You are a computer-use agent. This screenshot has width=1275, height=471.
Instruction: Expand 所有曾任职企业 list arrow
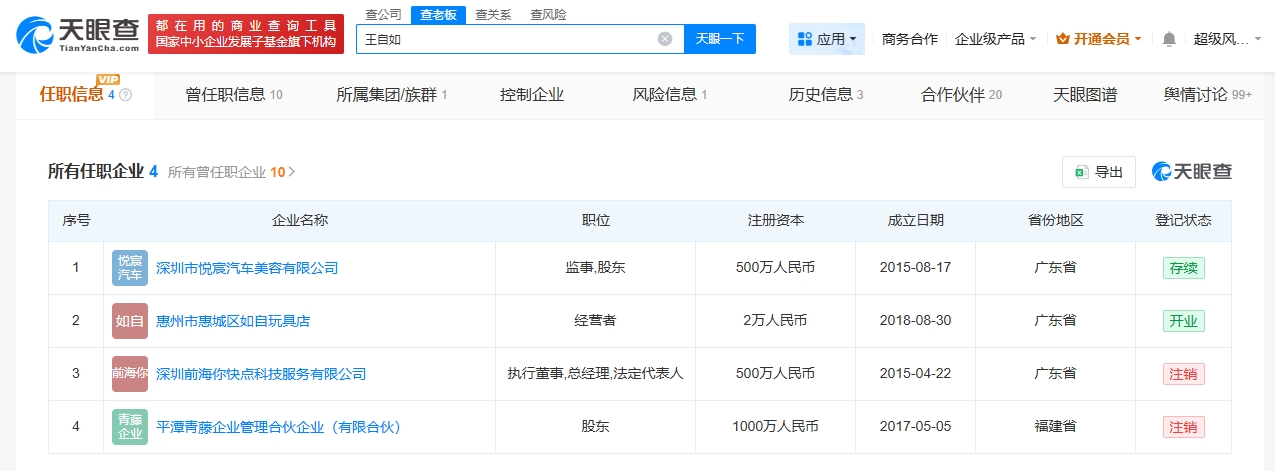click(x=292, y=172)
